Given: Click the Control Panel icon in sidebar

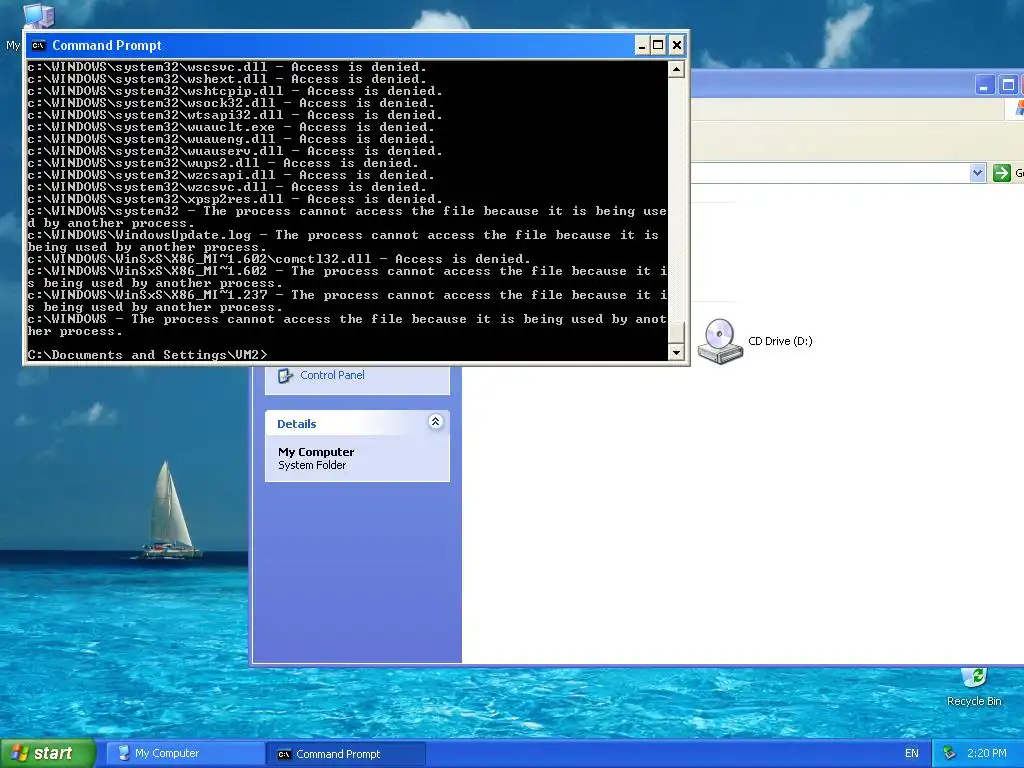Looking at the screenshot, I should [285, 376].
